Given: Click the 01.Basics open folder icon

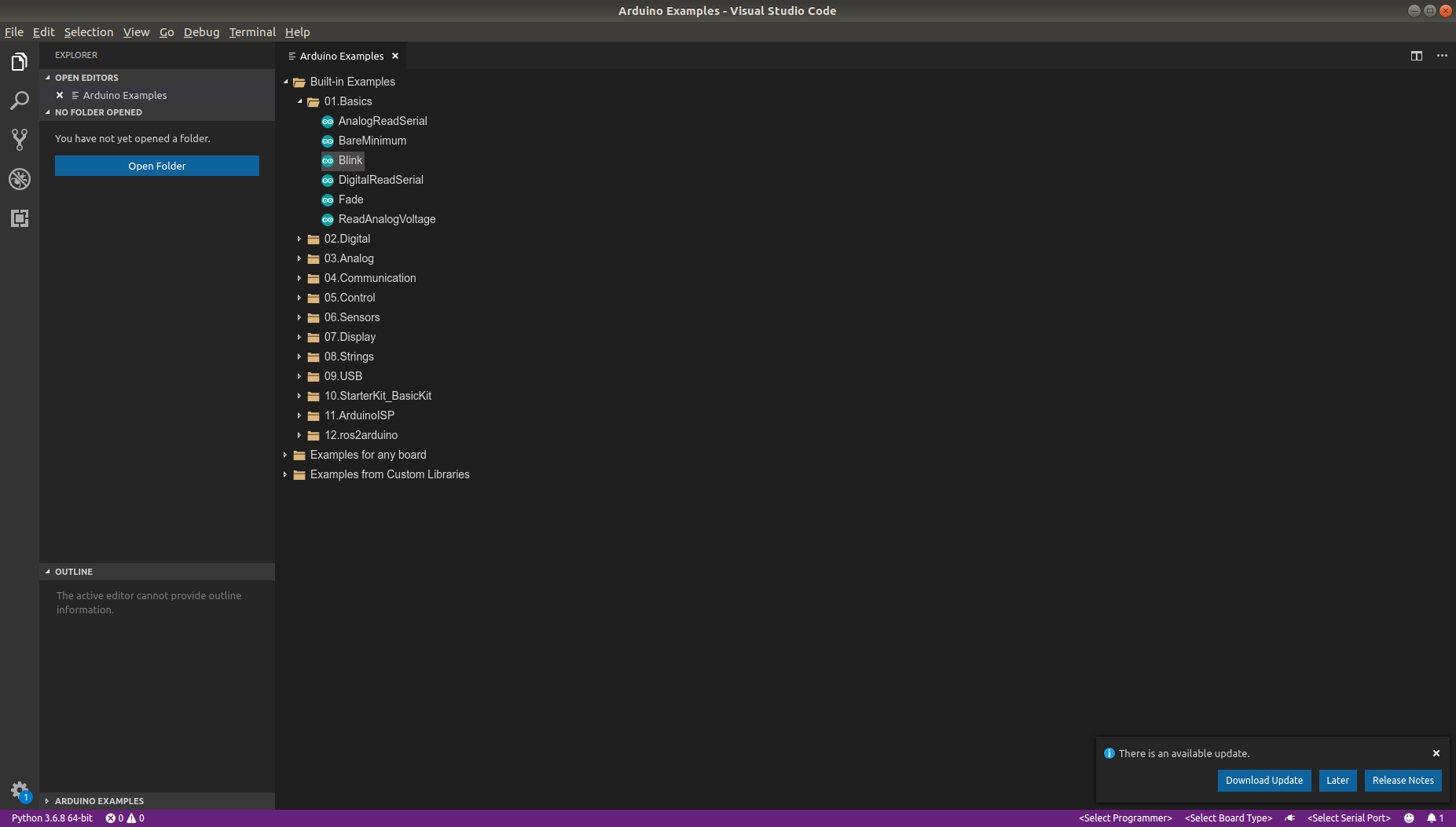Looking at the screenshot, I should (314, 101).
